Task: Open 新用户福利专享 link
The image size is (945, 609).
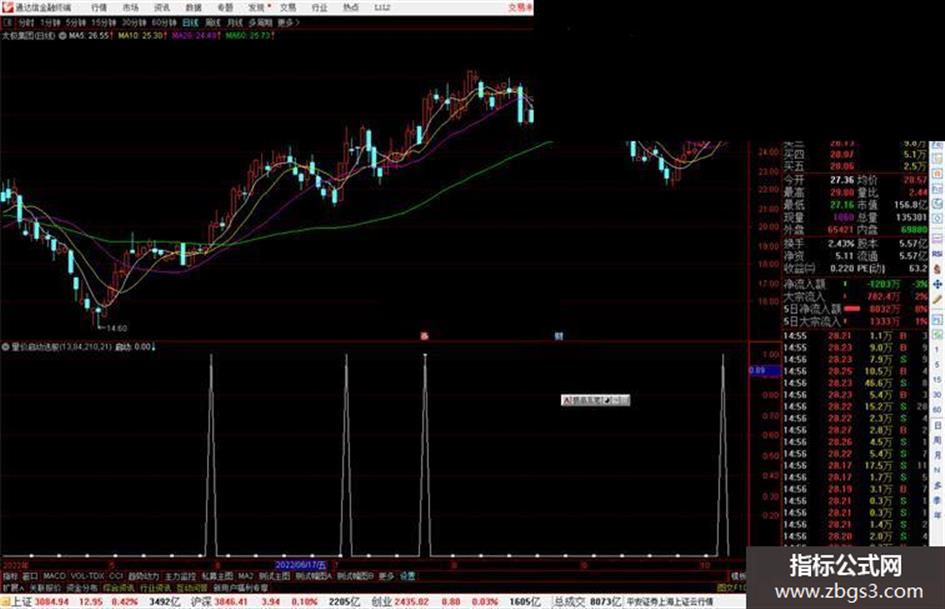Action: tap(241, 587)
